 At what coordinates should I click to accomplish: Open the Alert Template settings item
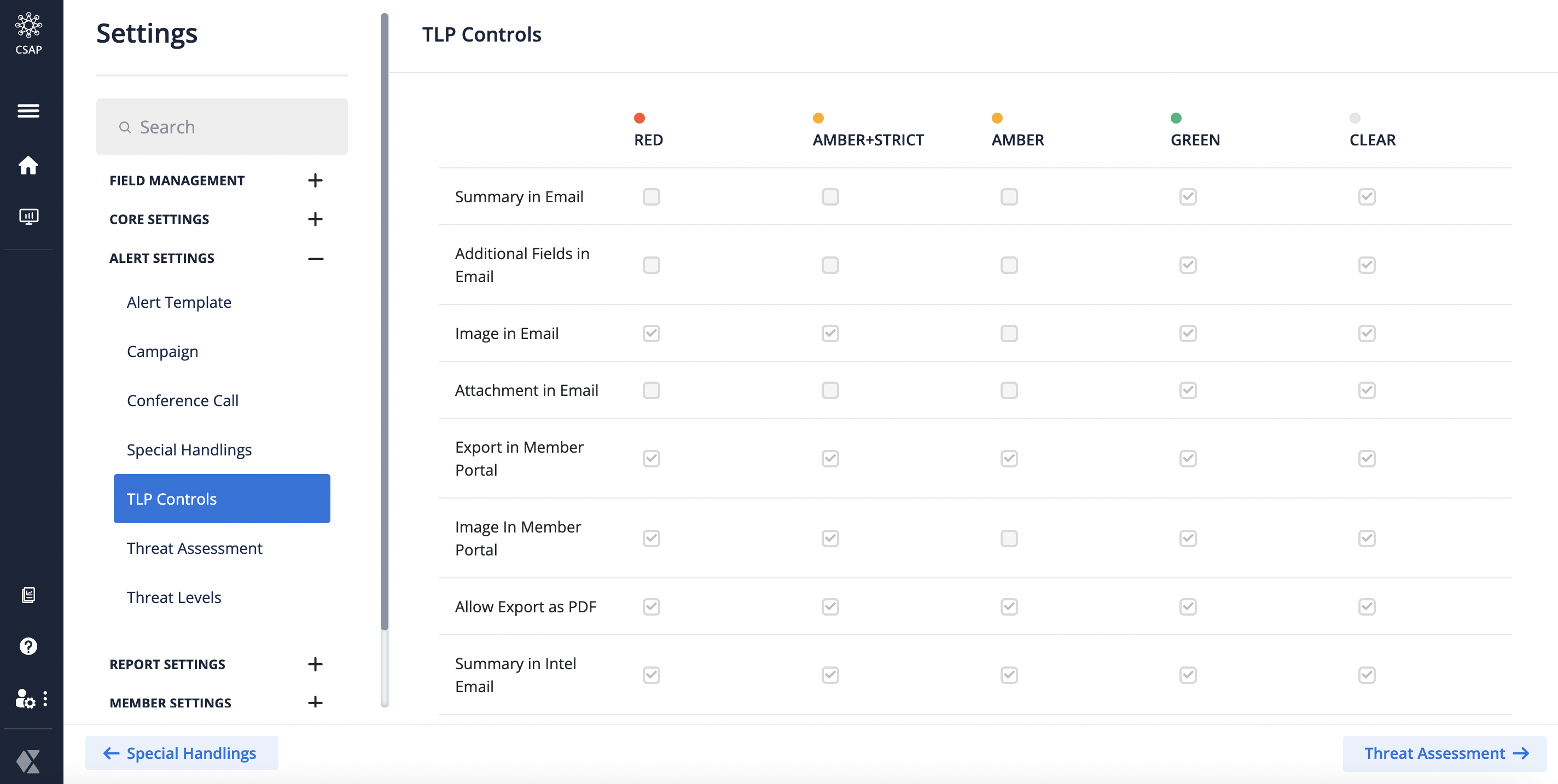click(179, 302)
